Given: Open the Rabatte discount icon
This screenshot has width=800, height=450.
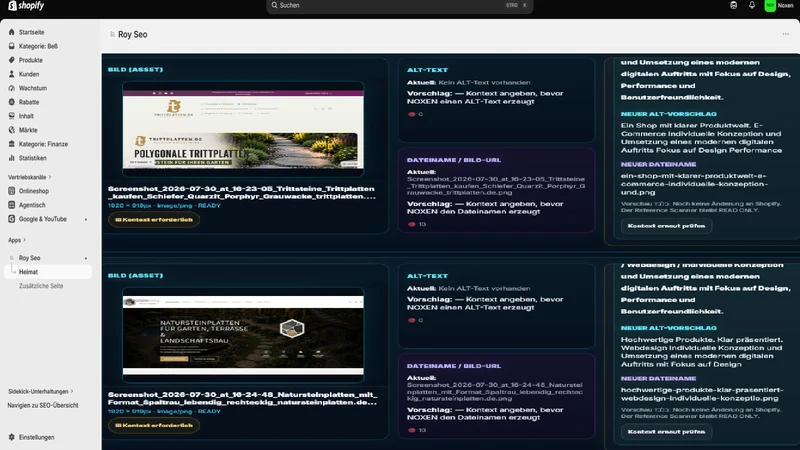Looking at the screenshot, I should [x=12, y=102].
